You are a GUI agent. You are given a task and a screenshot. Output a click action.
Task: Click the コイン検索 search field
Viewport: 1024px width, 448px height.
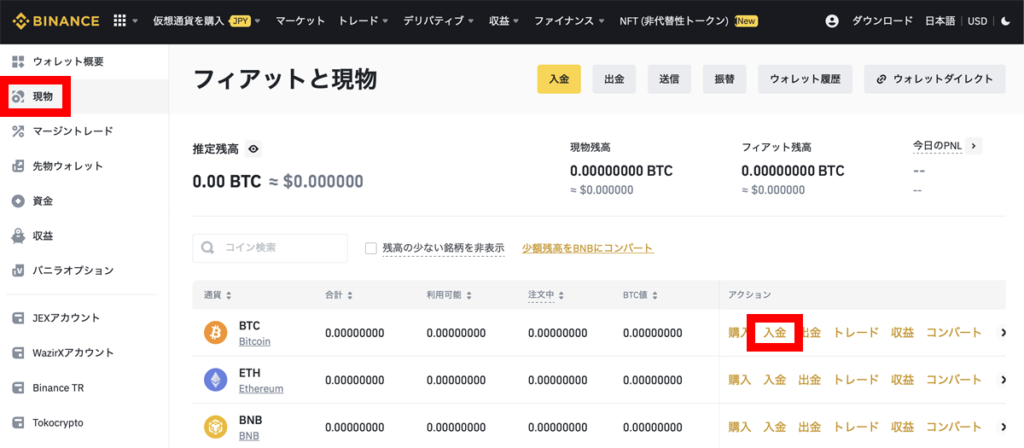[270, 248]
